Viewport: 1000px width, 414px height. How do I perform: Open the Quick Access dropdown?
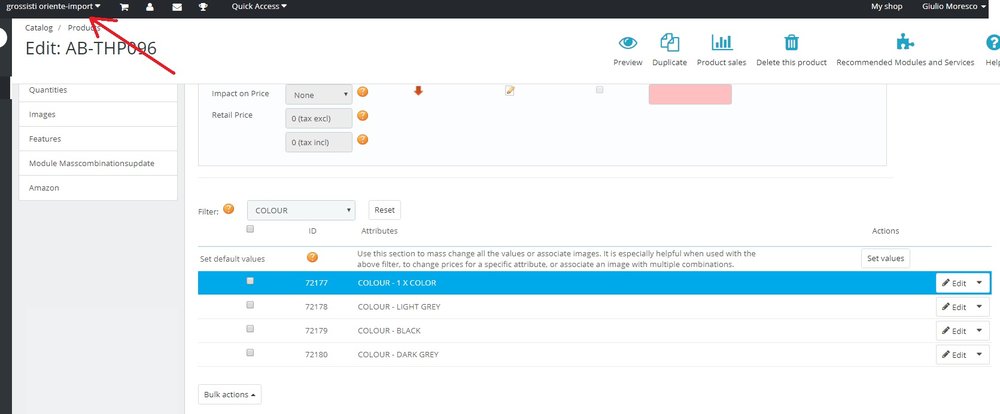pos(259,6)
